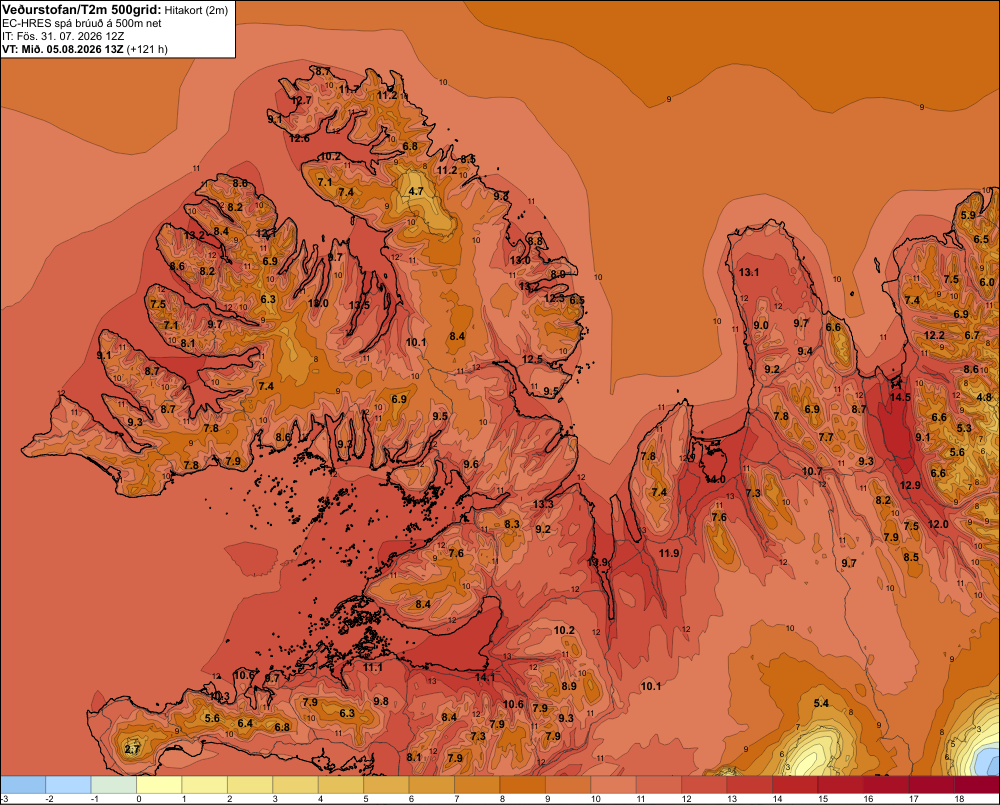Select the 14.5 temperature reading

(900, 397)
